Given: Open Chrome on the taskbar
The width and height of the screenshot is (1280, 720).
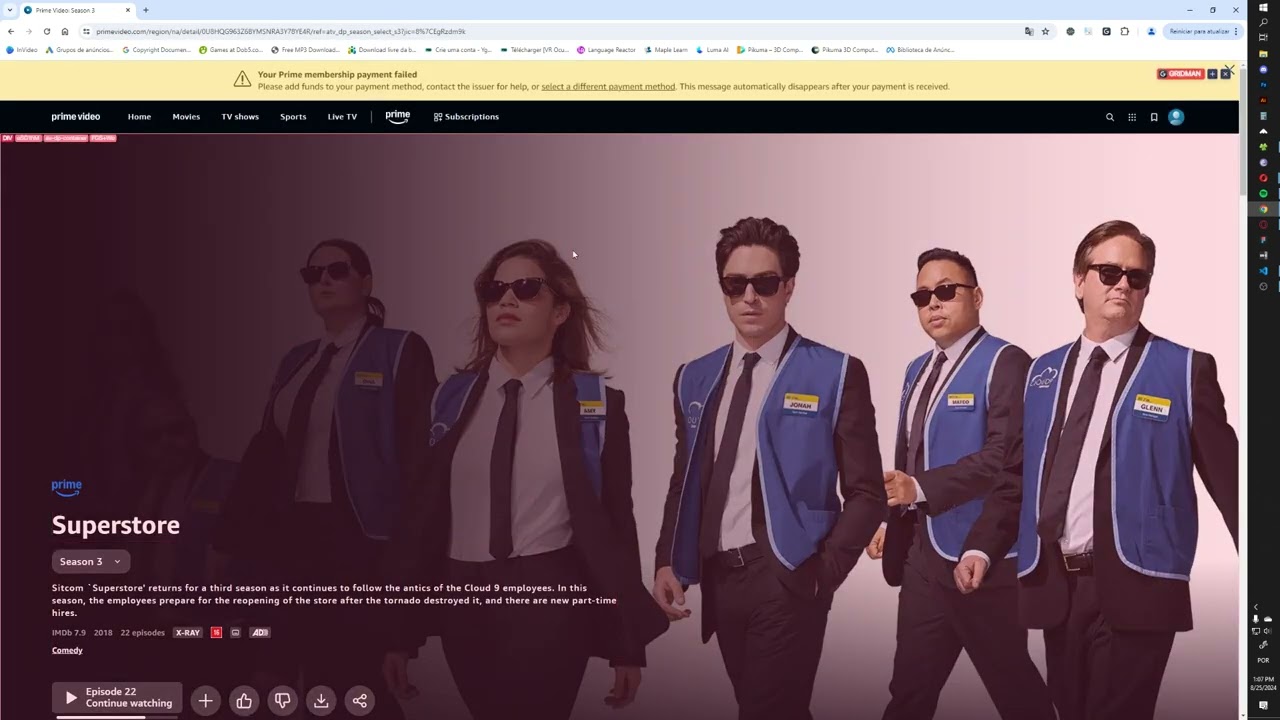Looking at the screenshot, I should pyautogui.click(x=1263, y=209).
